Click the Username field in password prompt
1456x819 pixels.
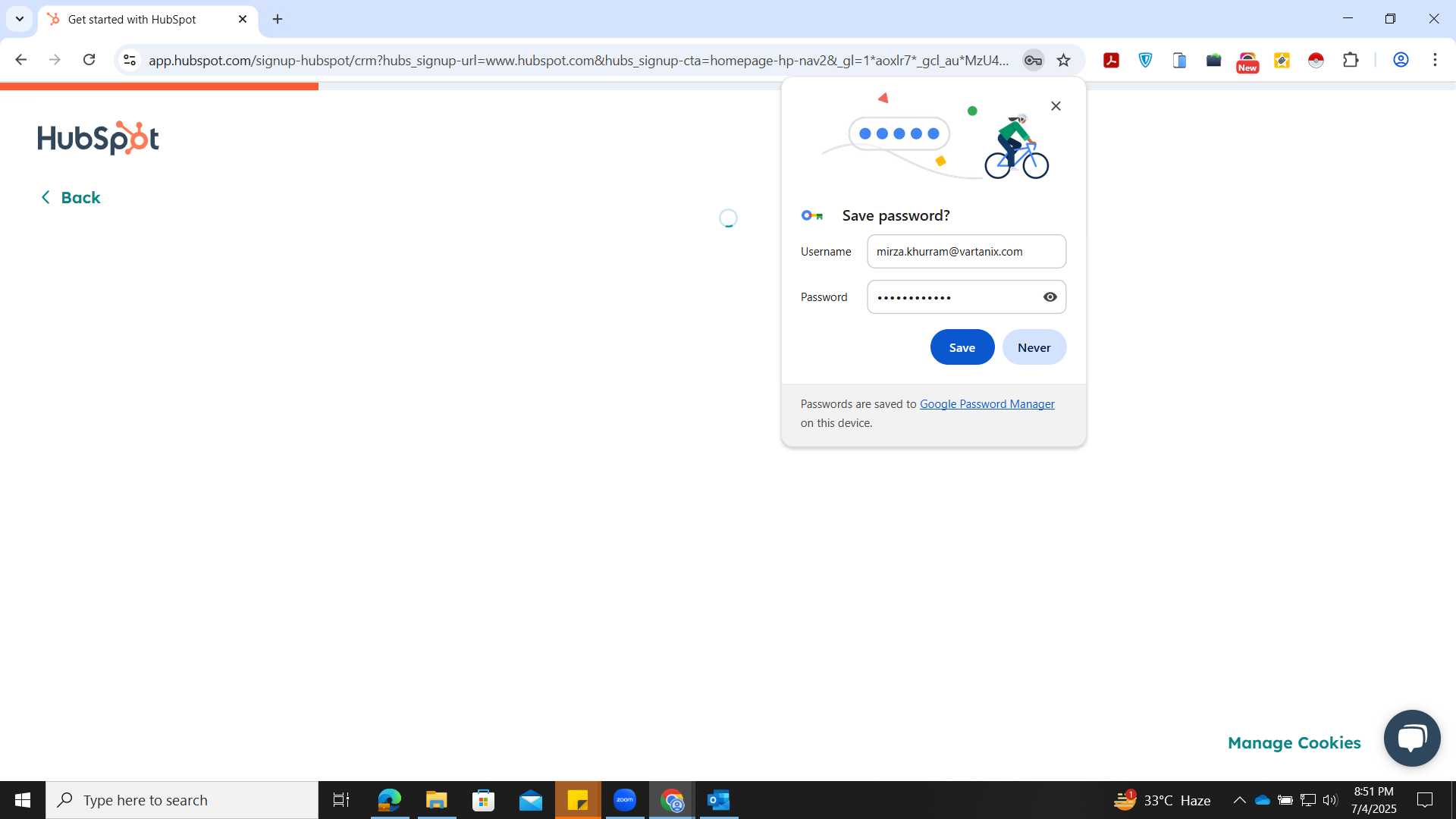[x=966, y=252]
